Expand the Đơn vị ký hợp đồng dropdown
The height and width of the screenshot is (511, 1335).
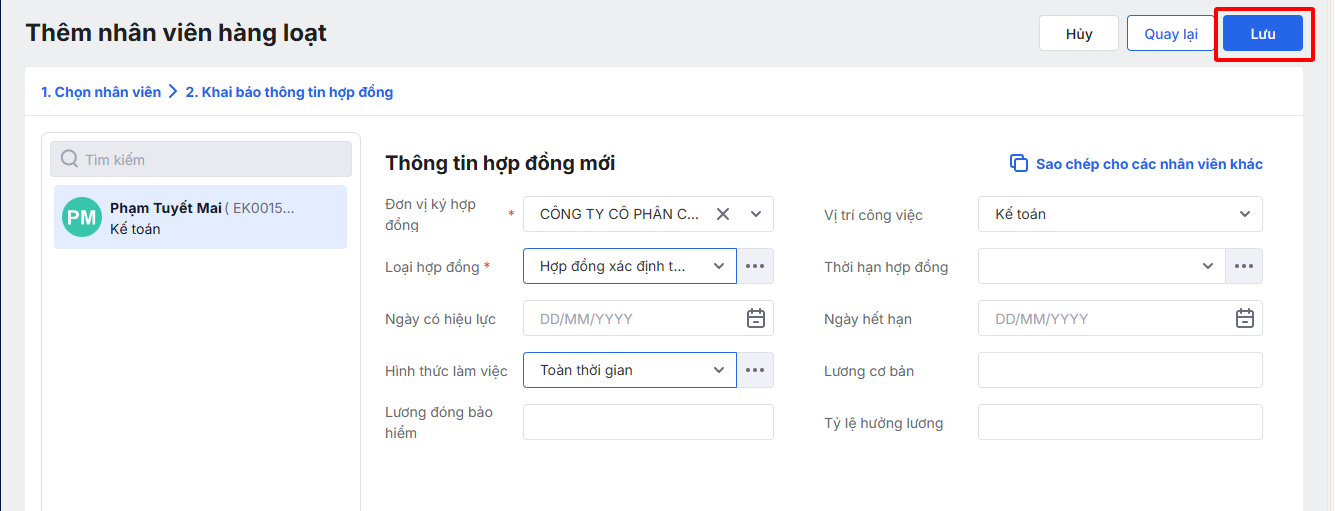point(755,214)
